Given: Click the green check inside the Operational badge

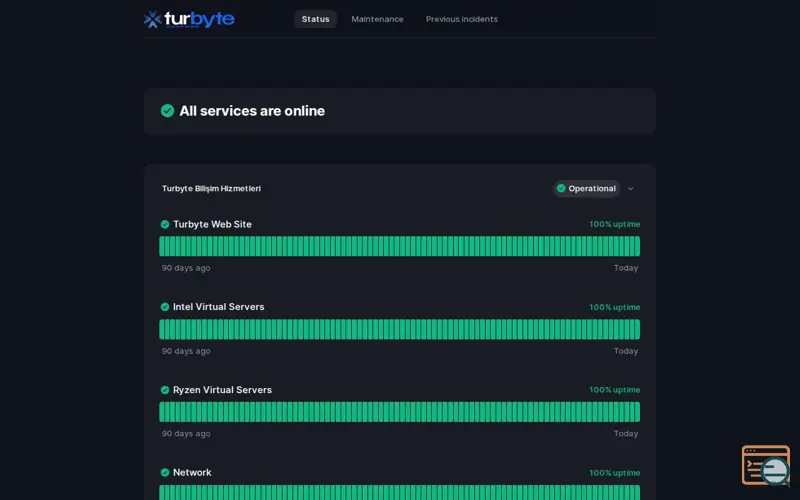Looking at the screenshot, I should pos(561,188).
